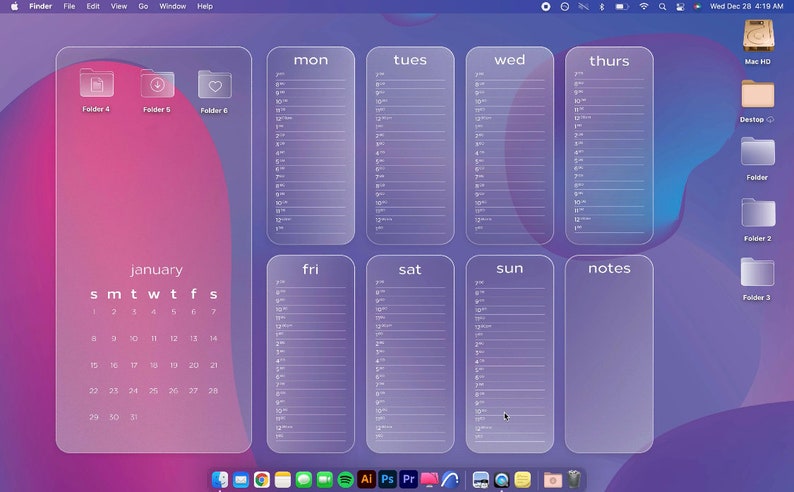The width and height of the screenshot is (794, 492).
Task: Open the blue arc app in Dock
Action: point(450,479)
